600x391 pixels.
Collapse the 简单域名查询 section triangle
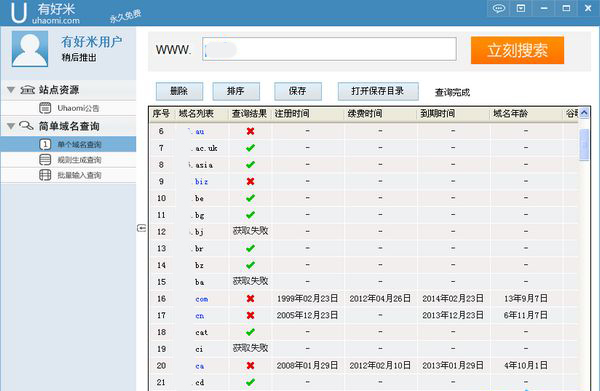coord(11,126)
